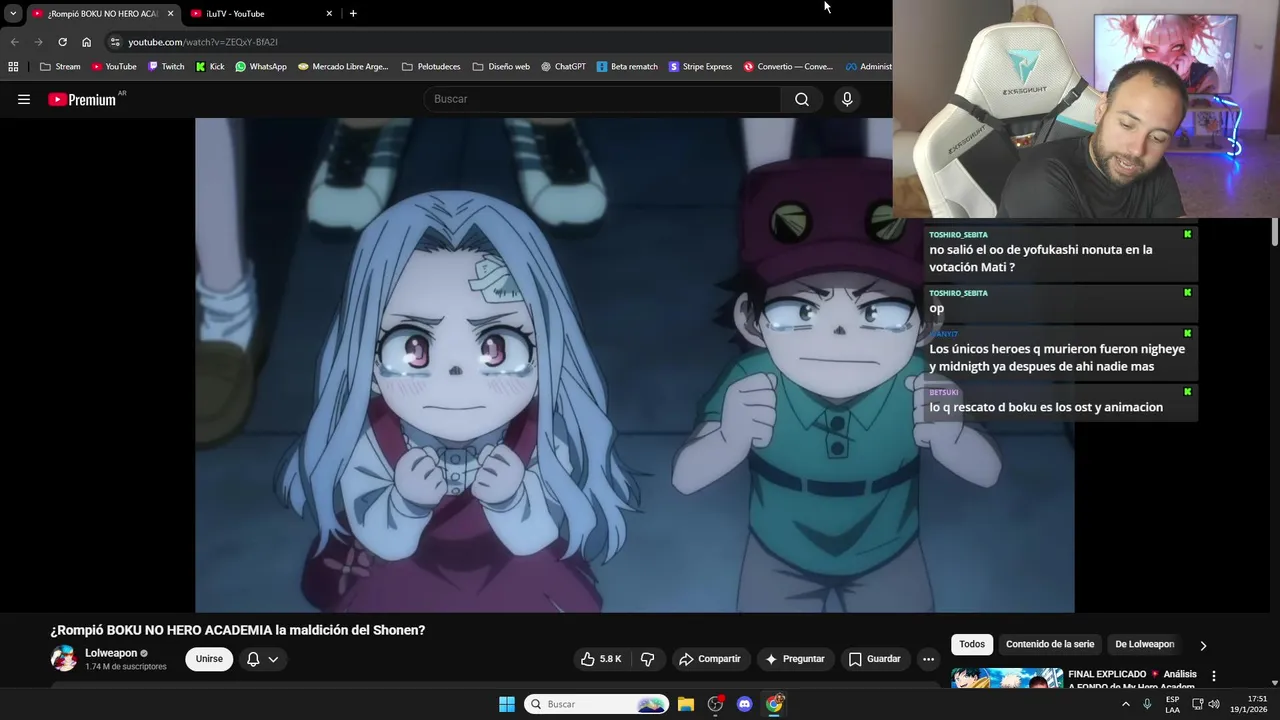
Task: Open Lolweapon channel avatar
Action: pyautogui.click(x=63, y=658)
